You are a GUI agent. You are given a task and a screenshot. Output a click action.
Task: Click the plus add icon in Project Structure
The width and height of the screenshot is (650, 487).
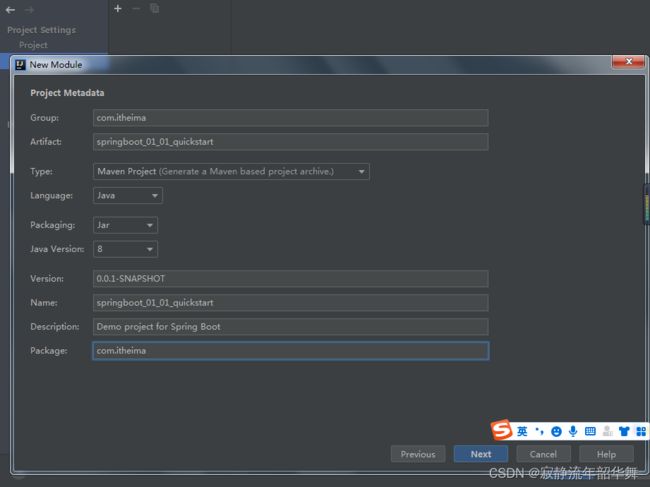(118, 8)
